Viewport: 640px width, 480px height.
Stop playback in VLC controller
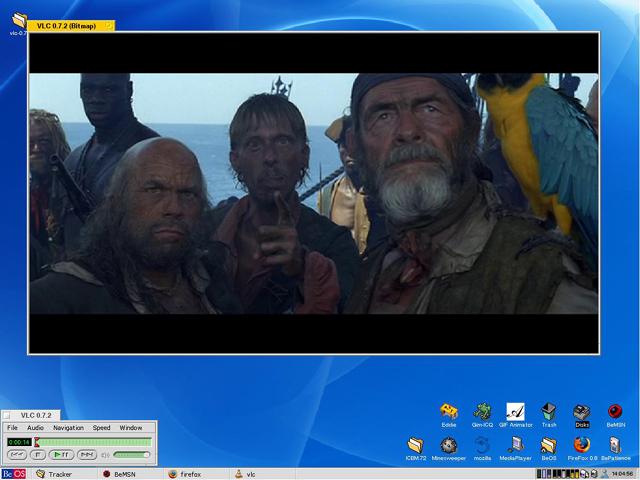coord(38,454)
